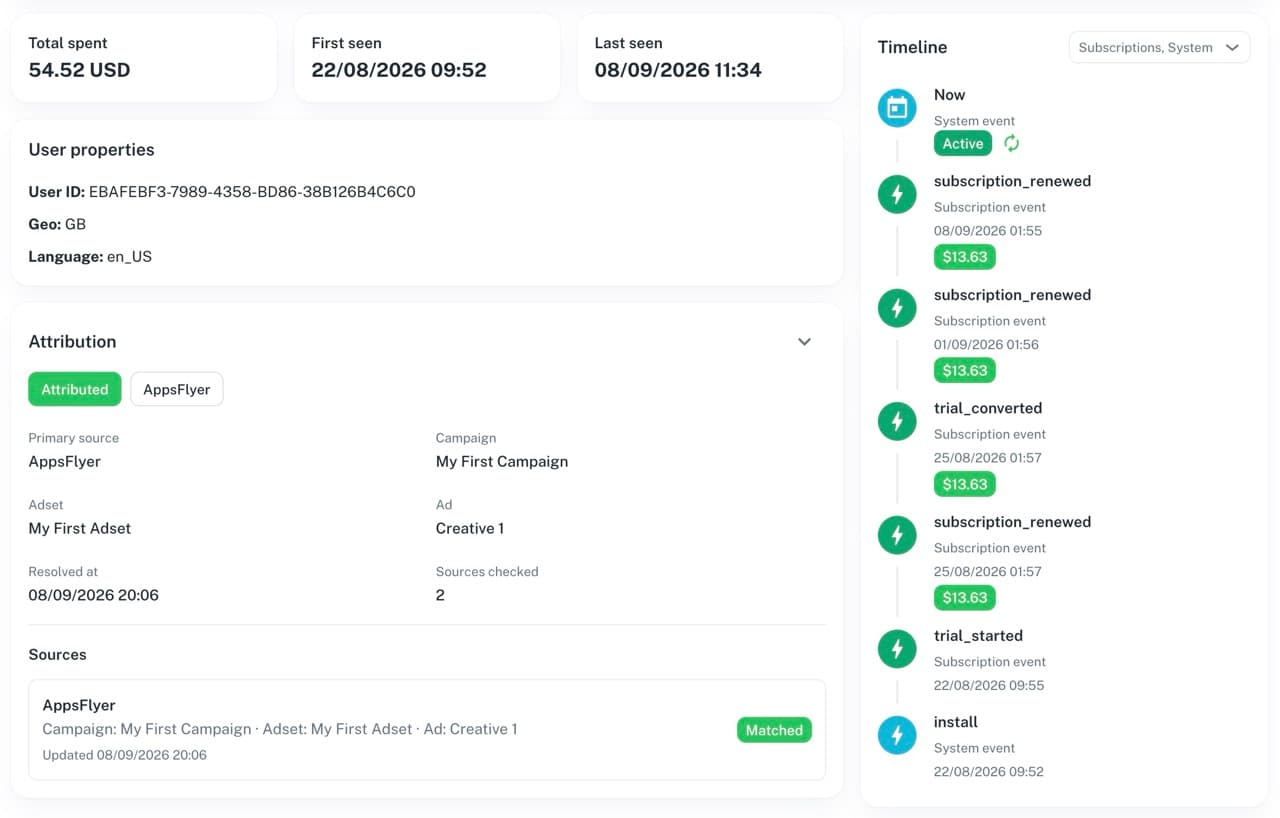The height and width of the screenshot is (818, 1280).
Task: Collapse the Attribution section chevron
Action: coord(804,342)
